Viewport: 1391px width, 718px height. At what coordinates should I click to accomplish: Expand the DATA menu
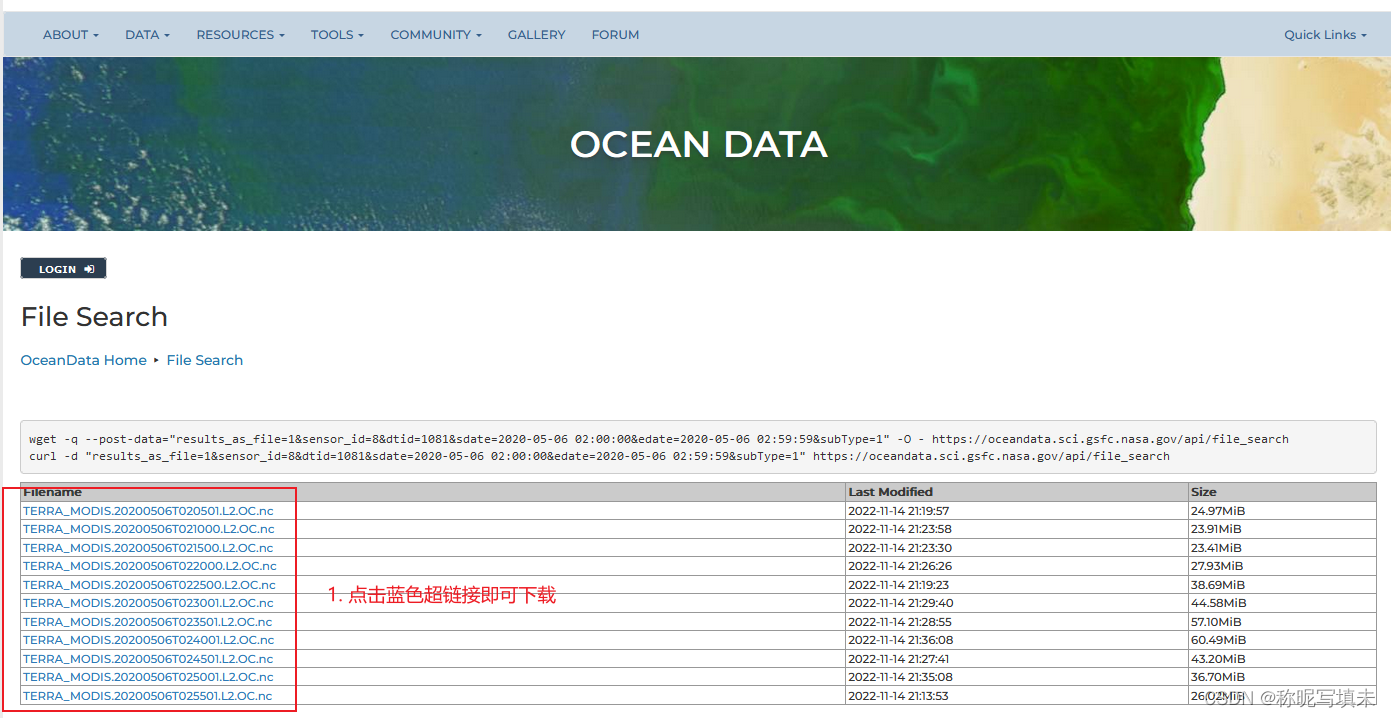coord(147,34)
